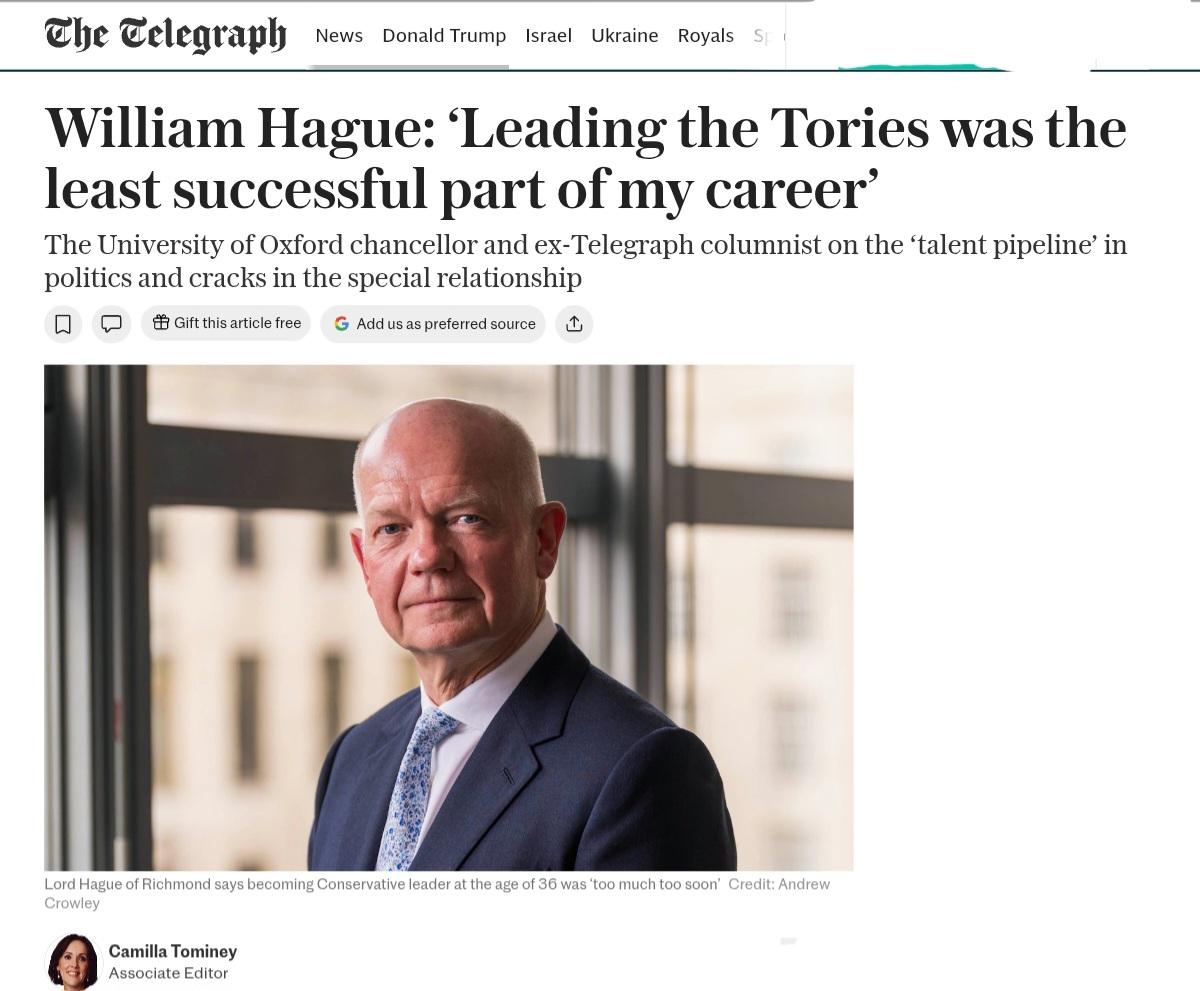Open the News section in navigation
Image resolution: width=1200 pixels, height=991 pixels.
[339, 36]
